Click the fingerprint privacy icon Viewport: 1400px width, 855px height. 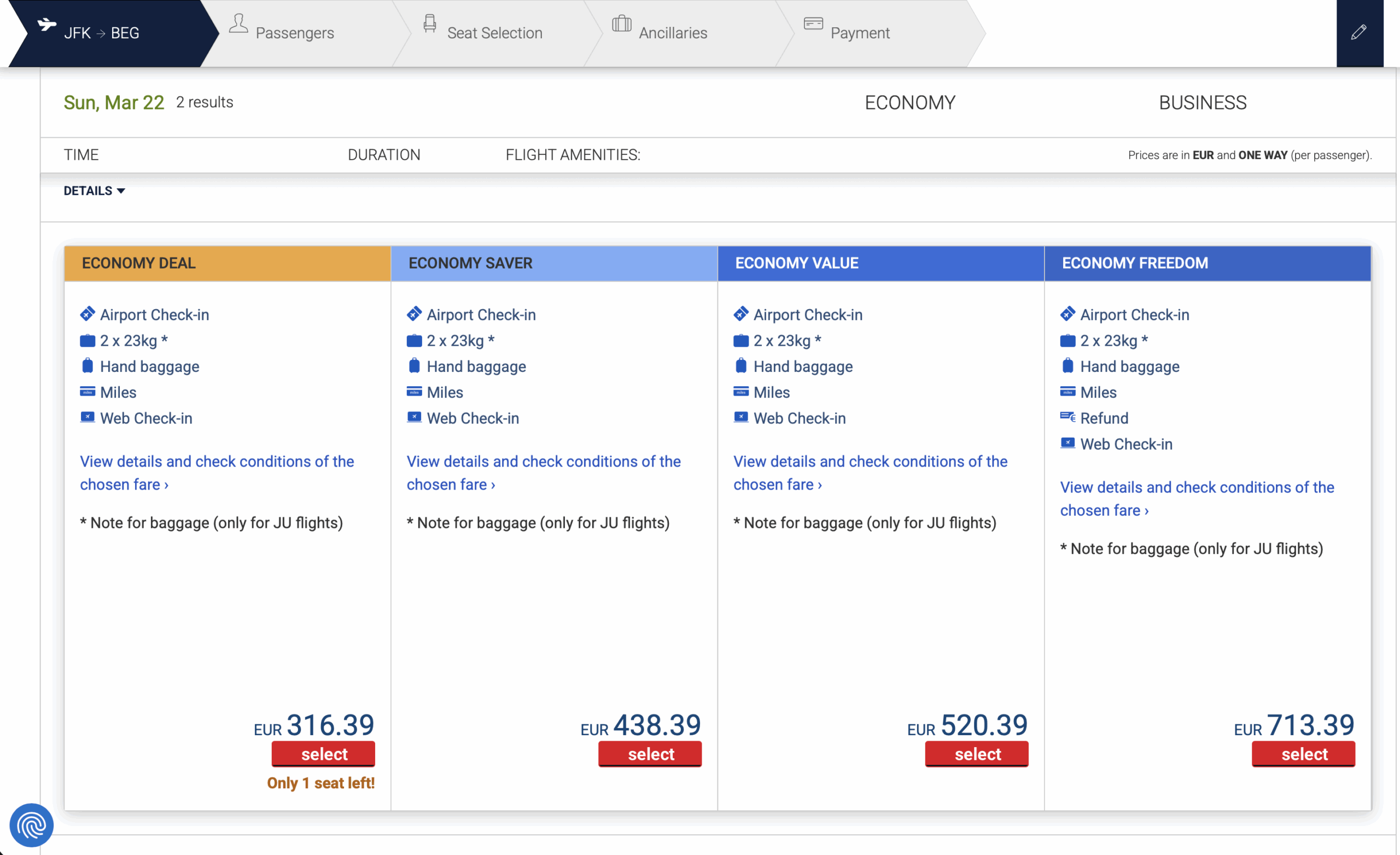[x=31, y=824]
